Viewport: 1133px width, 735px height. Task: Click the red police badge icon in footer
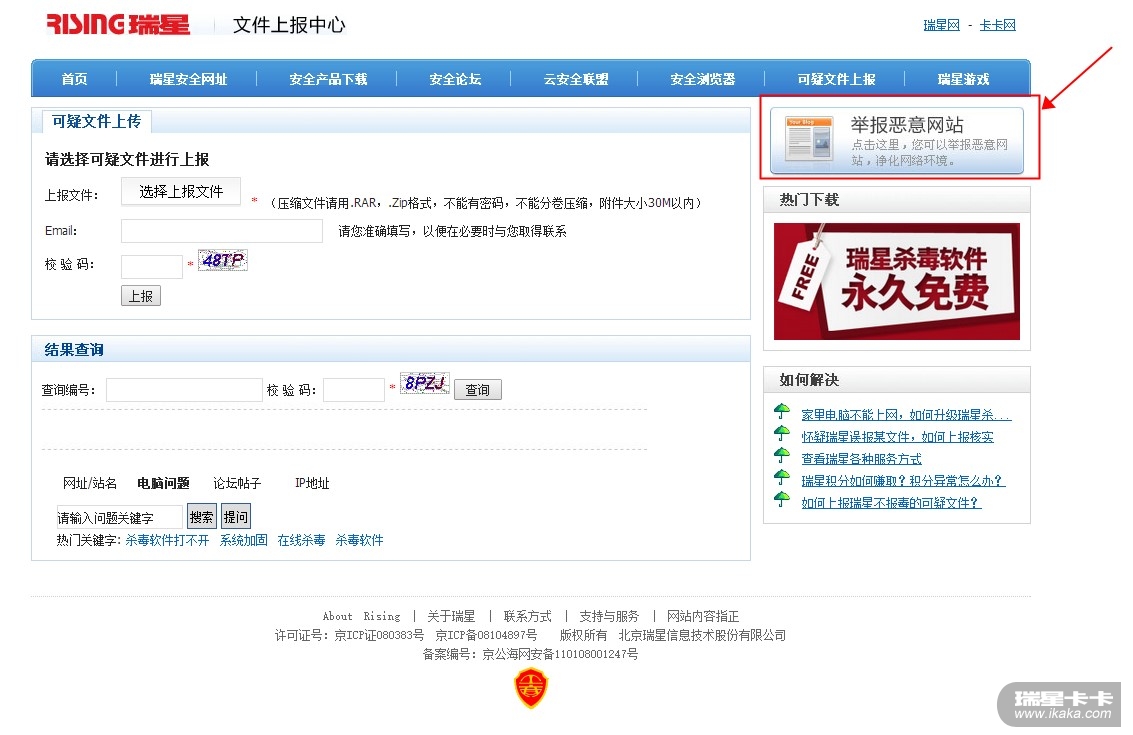(x=531, y=688)
